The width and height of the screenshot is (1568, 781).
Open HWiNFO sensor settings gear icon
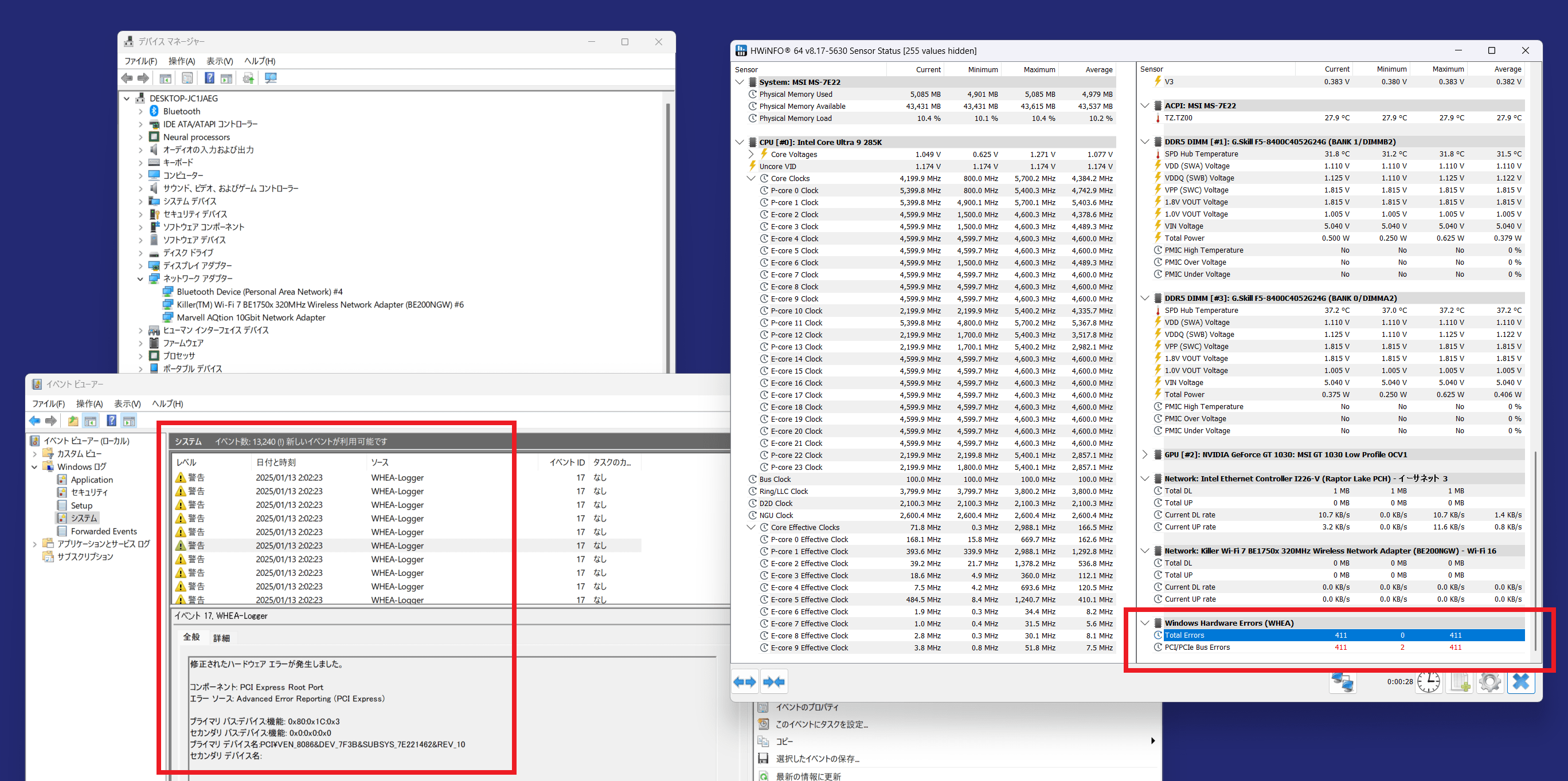point(1490,681)
